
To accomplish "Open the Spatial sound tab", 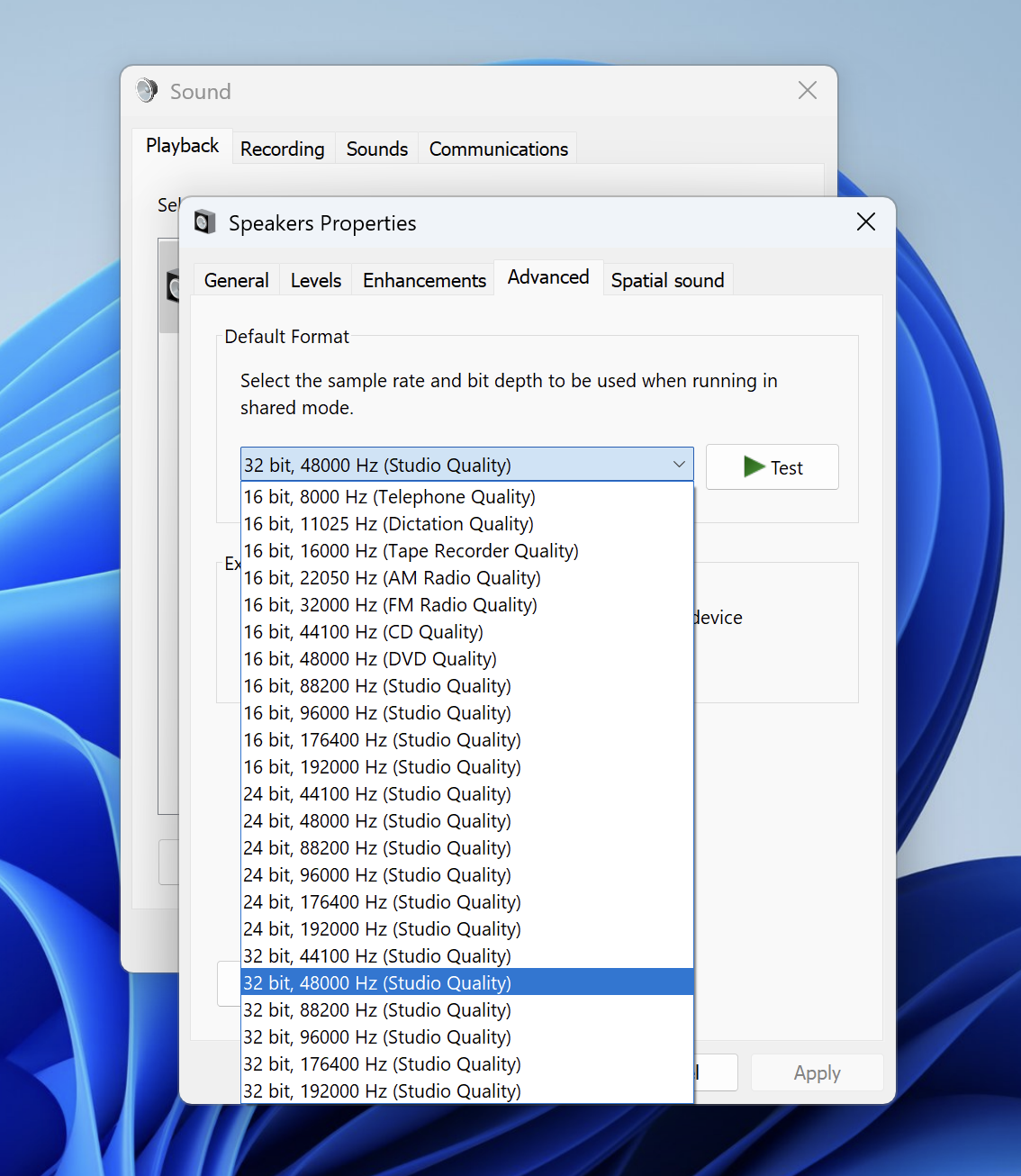I will point(667,281).
